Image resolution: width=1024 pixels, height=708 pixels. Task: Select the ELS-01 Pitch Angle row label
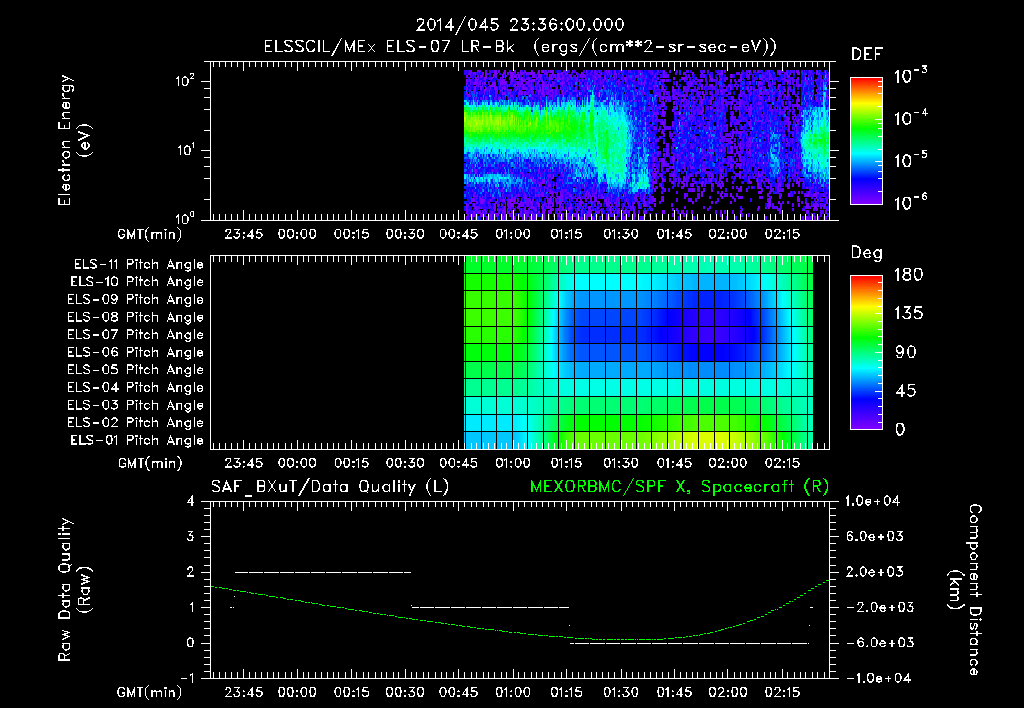point(137,440)
